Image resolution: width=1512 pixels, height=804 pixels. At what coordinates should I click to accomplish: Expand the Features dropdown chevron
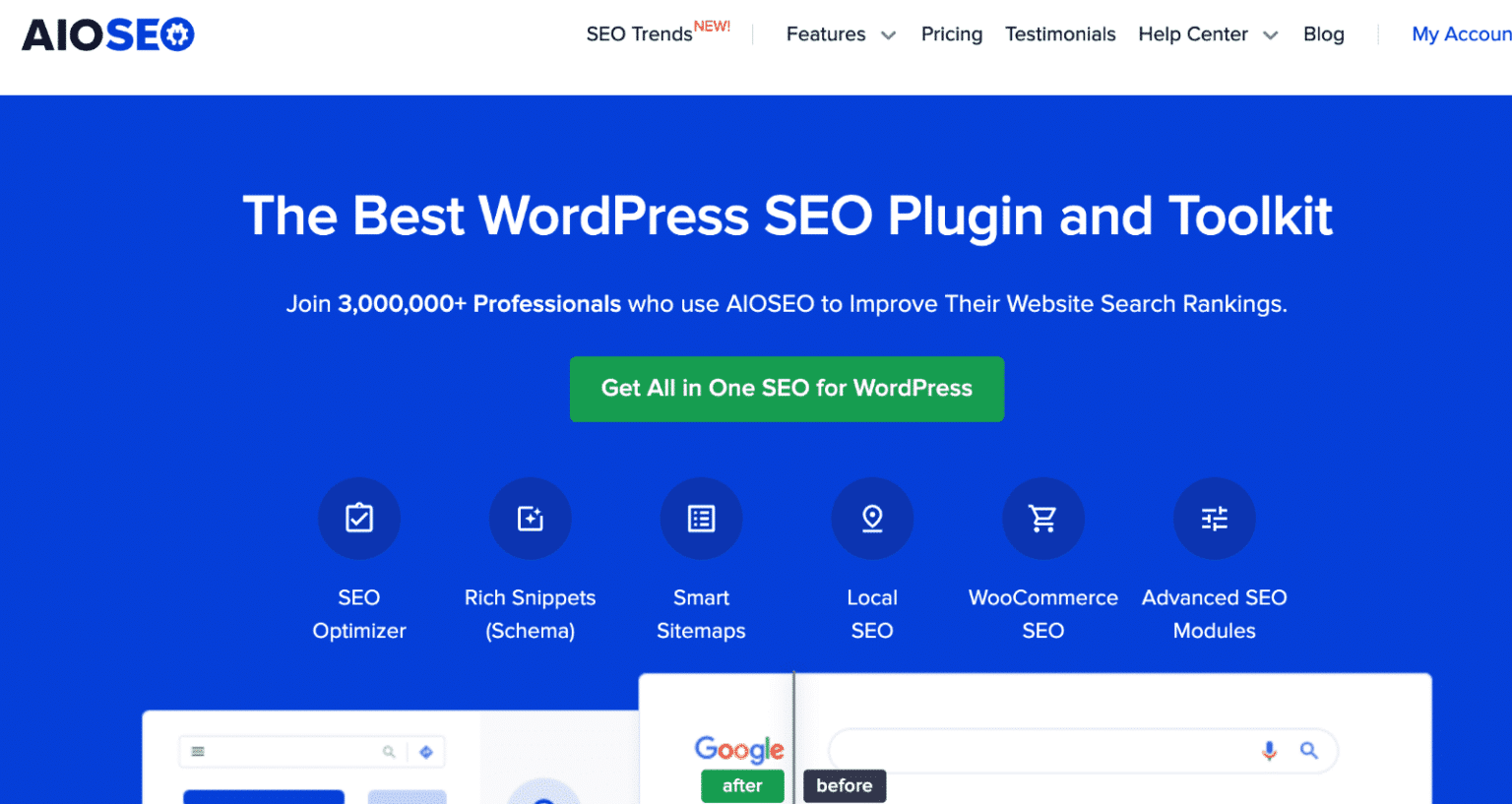click(x=888, y=35)
